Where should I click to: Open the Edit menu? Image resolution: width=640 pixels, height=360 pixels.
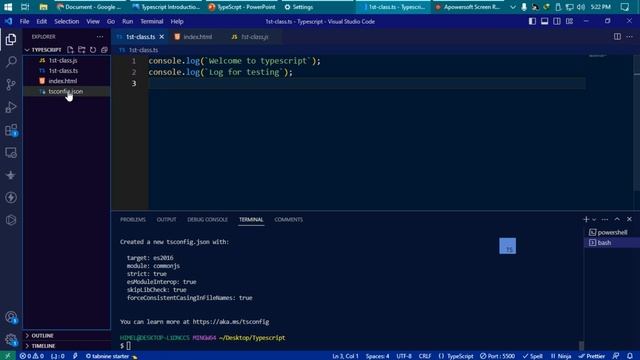(42, 21)
